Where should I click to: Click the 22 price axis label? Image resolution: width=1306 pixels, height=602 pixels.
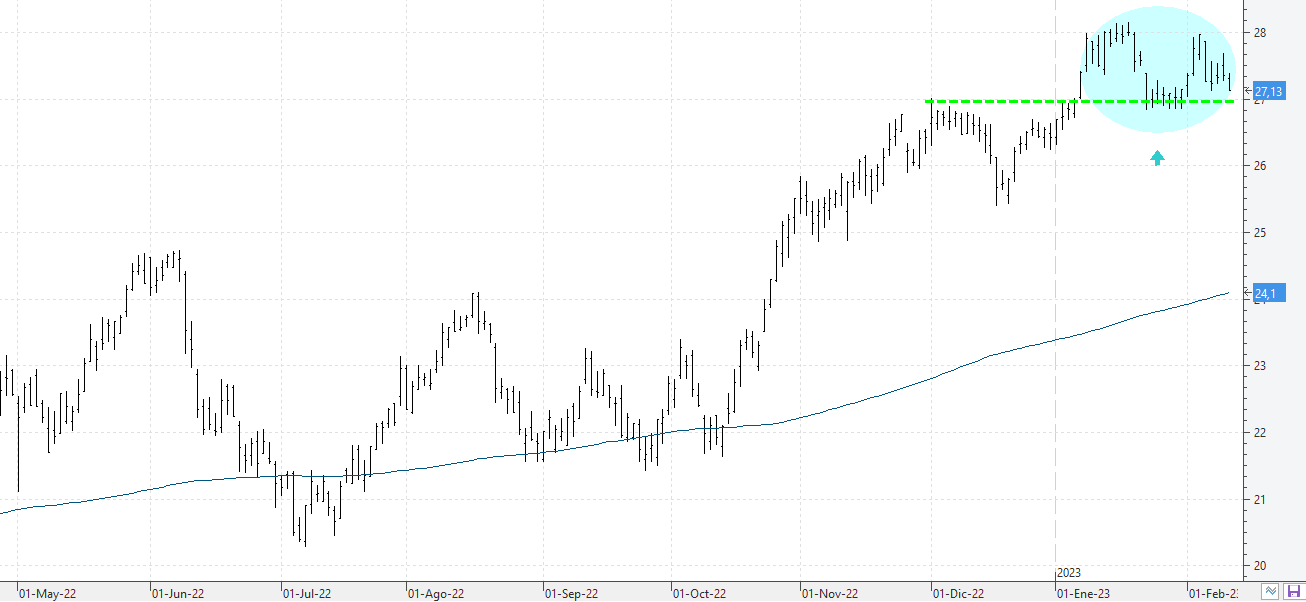click(1261, 433)
